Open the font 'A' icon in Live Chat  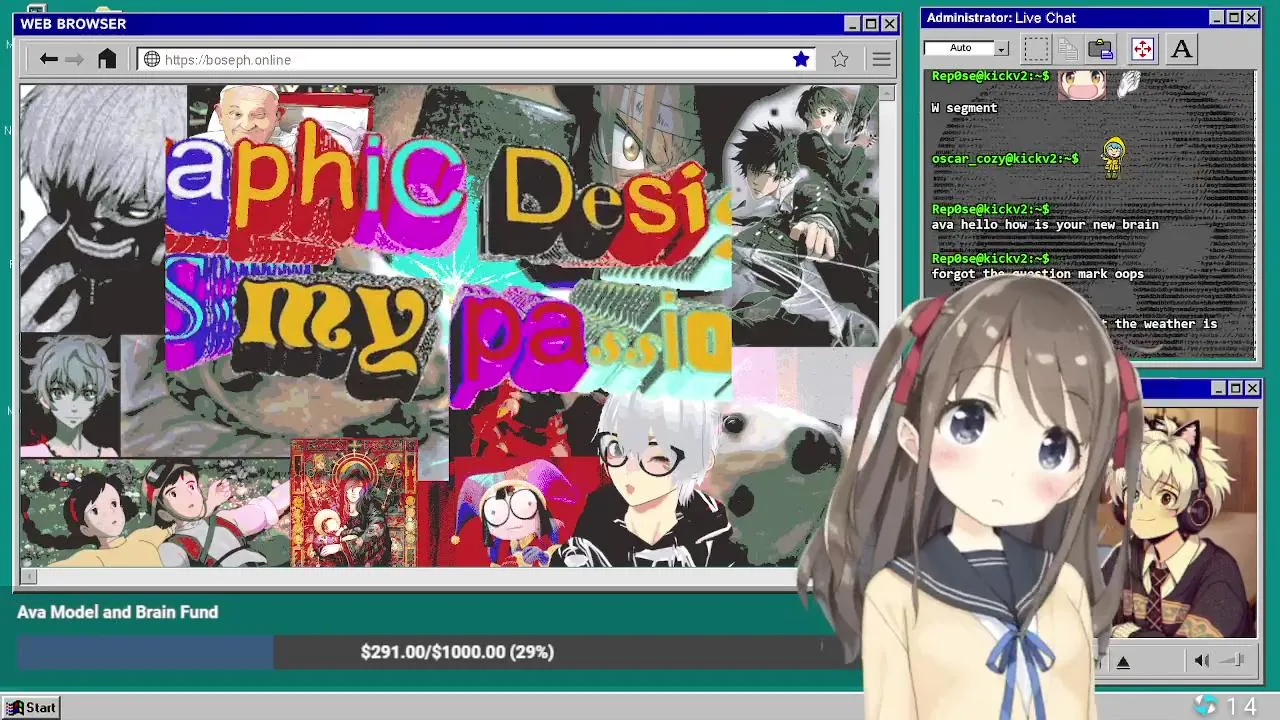[1181, 48]
